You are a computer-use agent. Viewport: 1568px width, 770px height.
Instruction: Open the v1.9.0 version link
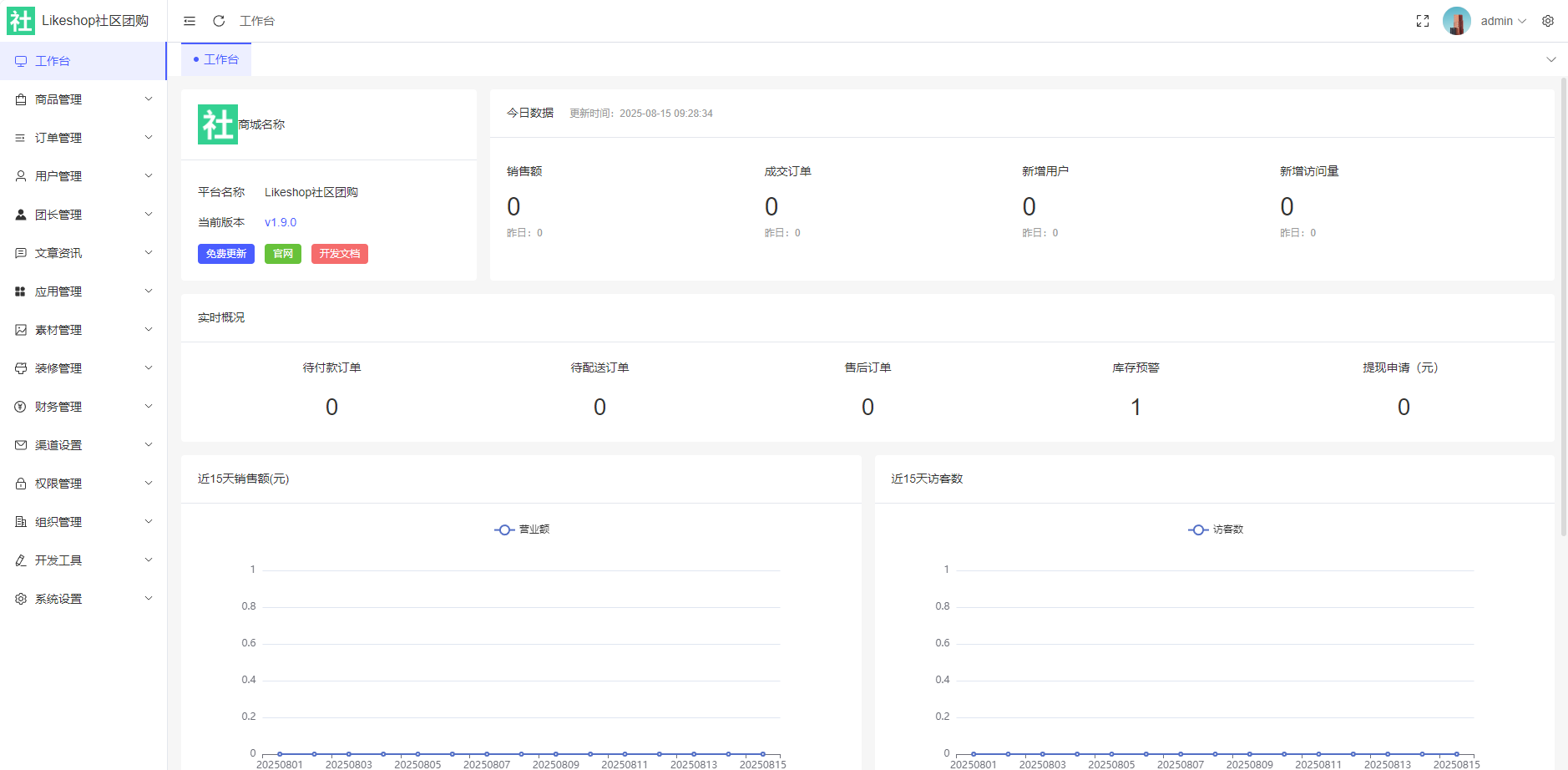tap(281, 222)
